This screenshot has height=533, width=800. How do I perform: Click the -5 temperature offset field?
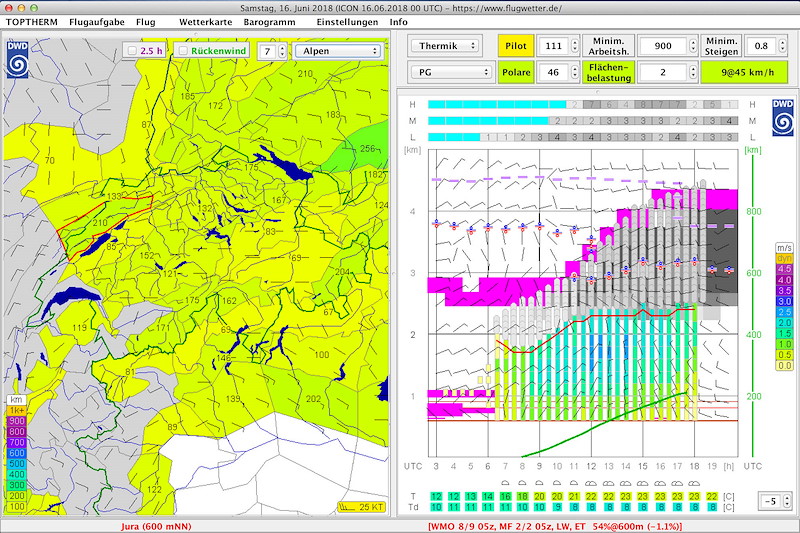[770, 501]
